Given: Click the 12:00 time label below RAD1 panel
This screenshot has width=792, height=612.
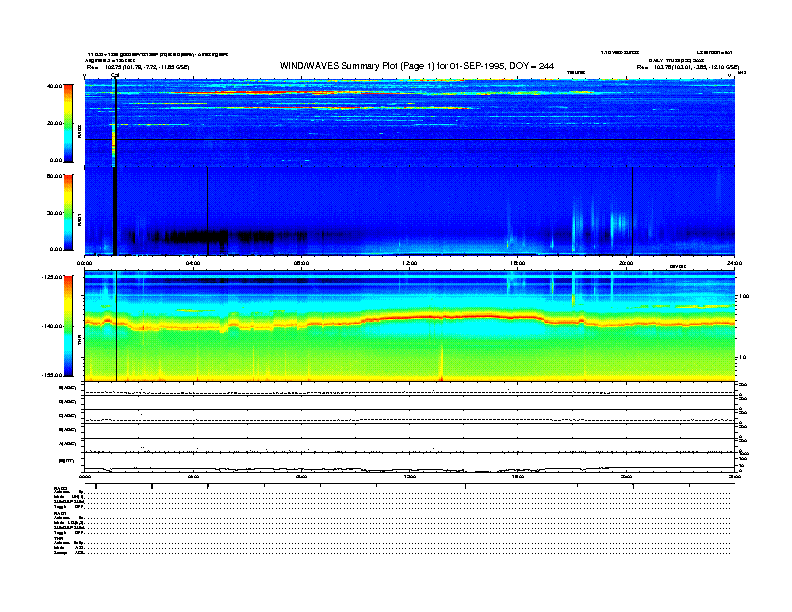Looking at the screenshot, I should coord(410,263).
